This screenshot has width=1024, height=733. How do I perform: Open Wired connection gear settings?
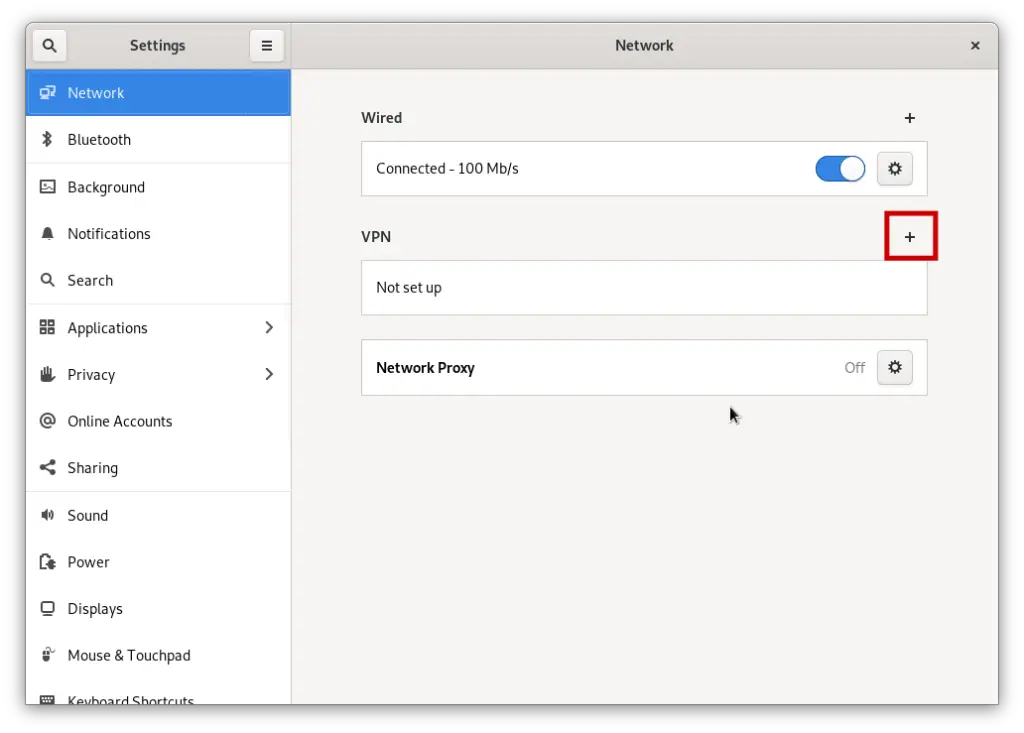point(894,169)
